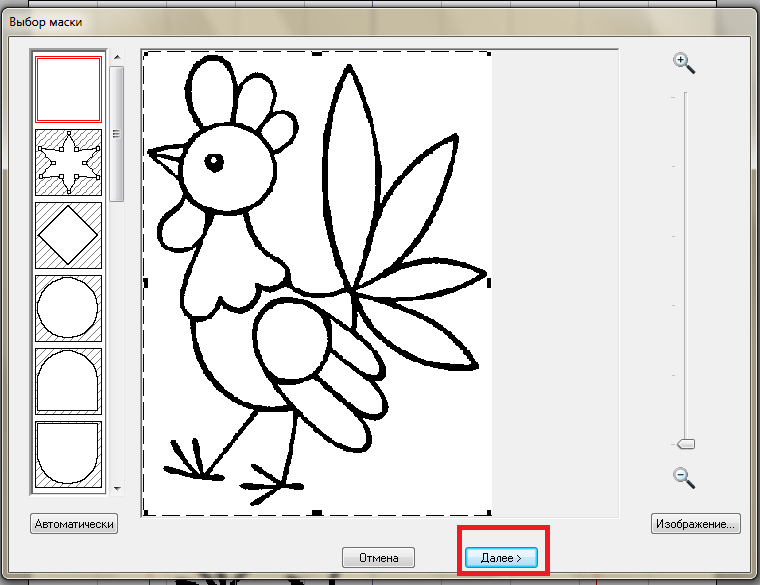
Task: Close the Выбор маски dialog
Action: point(735,20)
